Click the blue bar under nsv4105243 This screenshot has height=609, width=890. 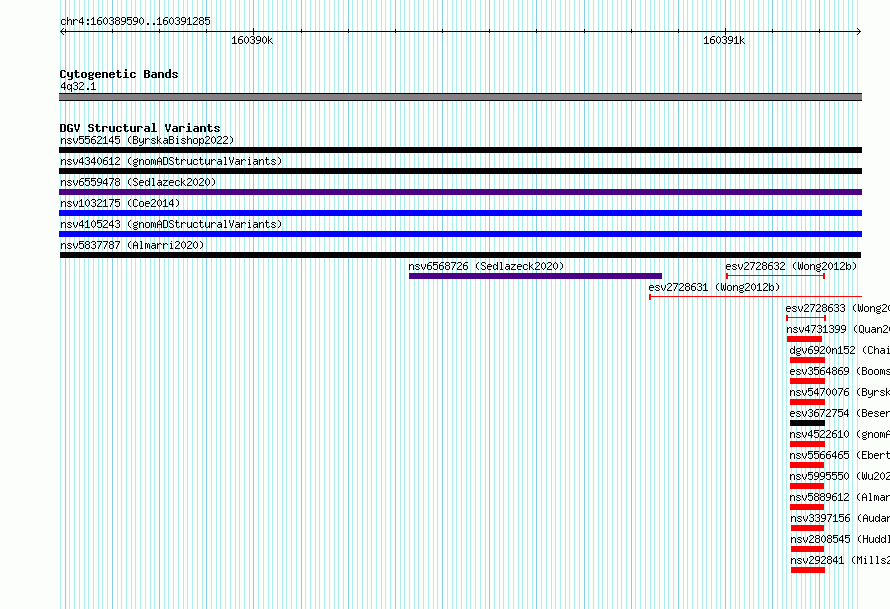pos(460,234)
